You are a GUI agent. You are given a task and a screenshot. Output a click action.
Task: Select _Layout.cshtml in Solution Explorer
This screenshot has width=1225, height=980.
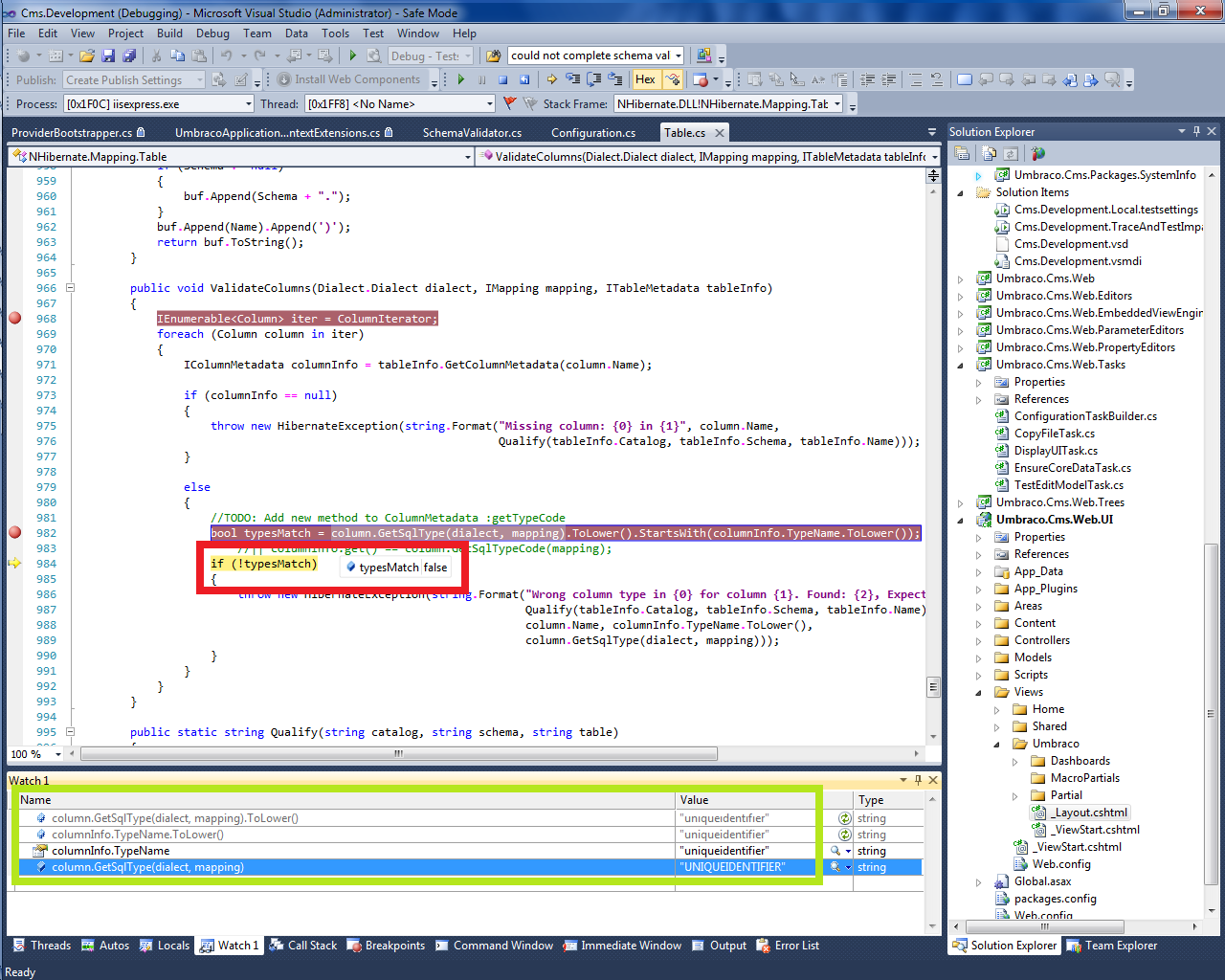coord(1089,813)
